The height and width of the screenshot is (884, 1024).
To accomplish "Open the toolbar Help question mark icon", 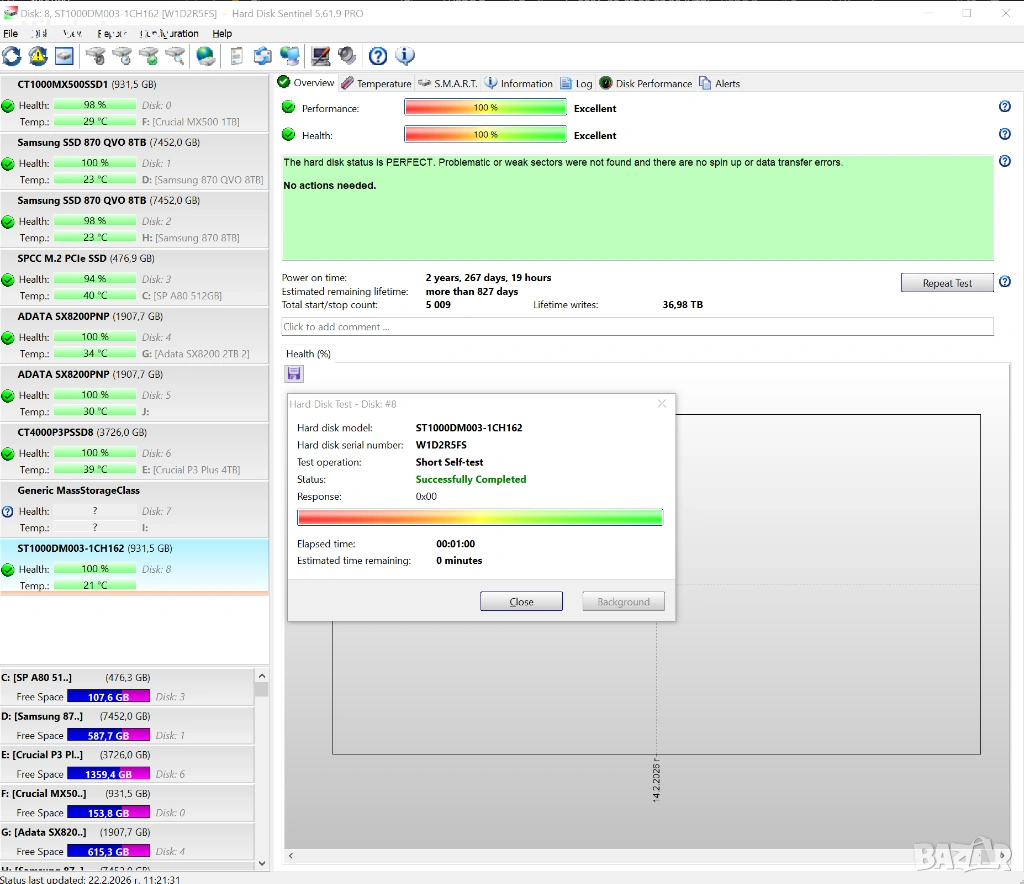I will [x=378, y=56].
